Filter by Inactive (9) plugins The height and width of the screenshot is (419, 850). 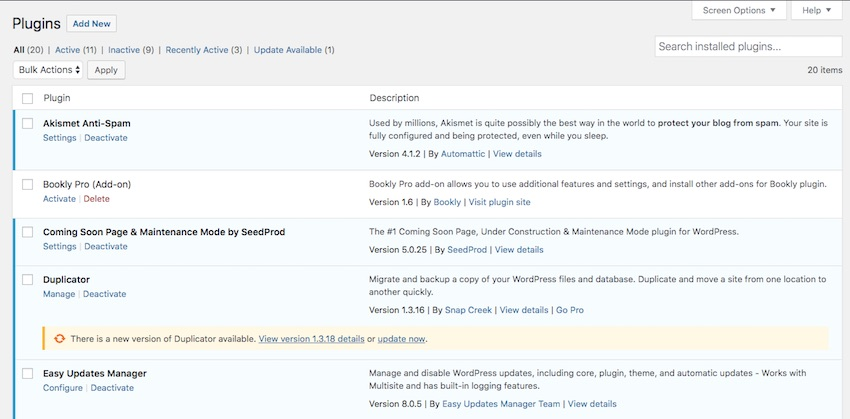[131, 50]
